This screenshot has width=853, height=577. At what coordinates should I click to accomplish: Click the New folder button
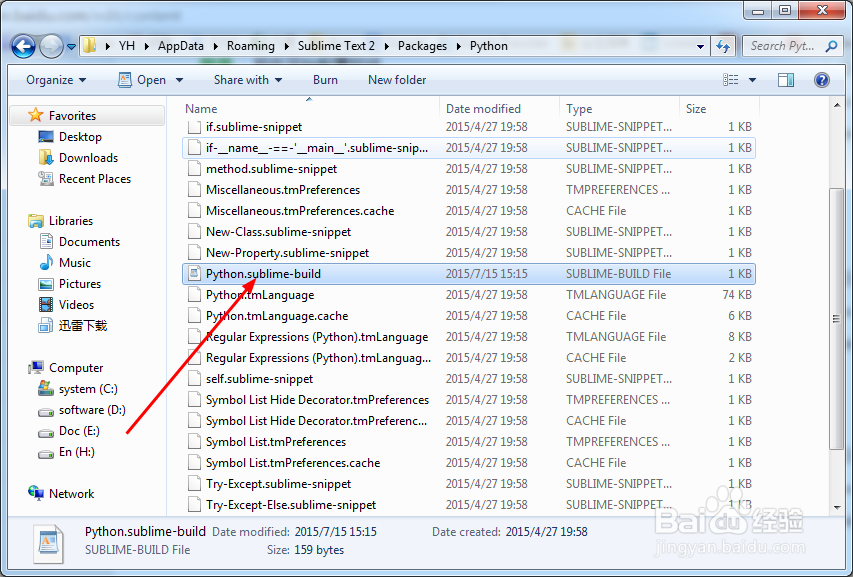pos(397,80)
